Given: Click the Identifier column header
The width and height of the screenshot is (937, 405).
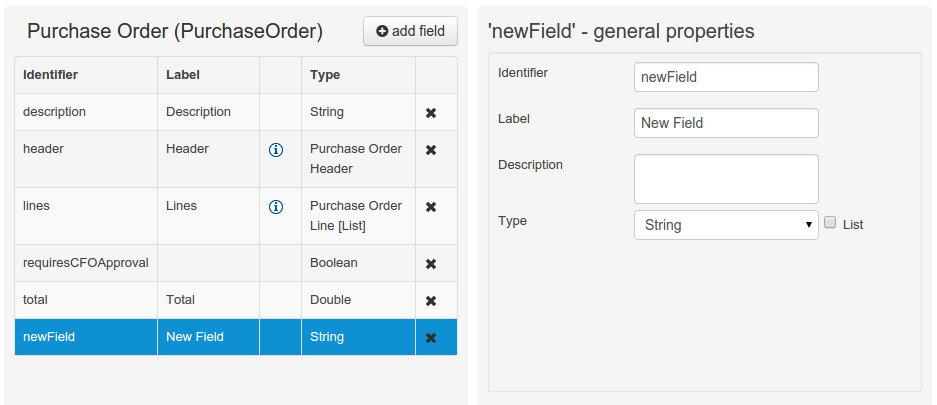Looking at the screenshot, I should (51, 75).
